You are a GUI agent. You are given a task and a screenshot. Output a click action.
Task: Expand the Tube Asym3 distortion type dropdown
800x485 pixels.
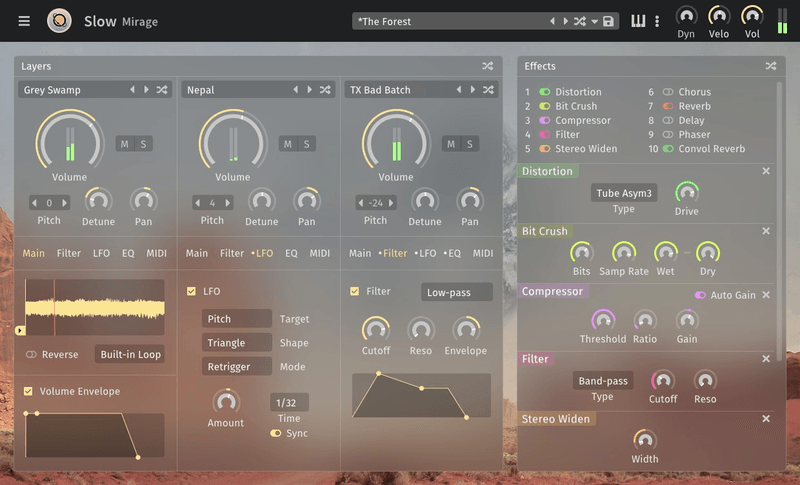pyautogui.click(x=623, y=193)
